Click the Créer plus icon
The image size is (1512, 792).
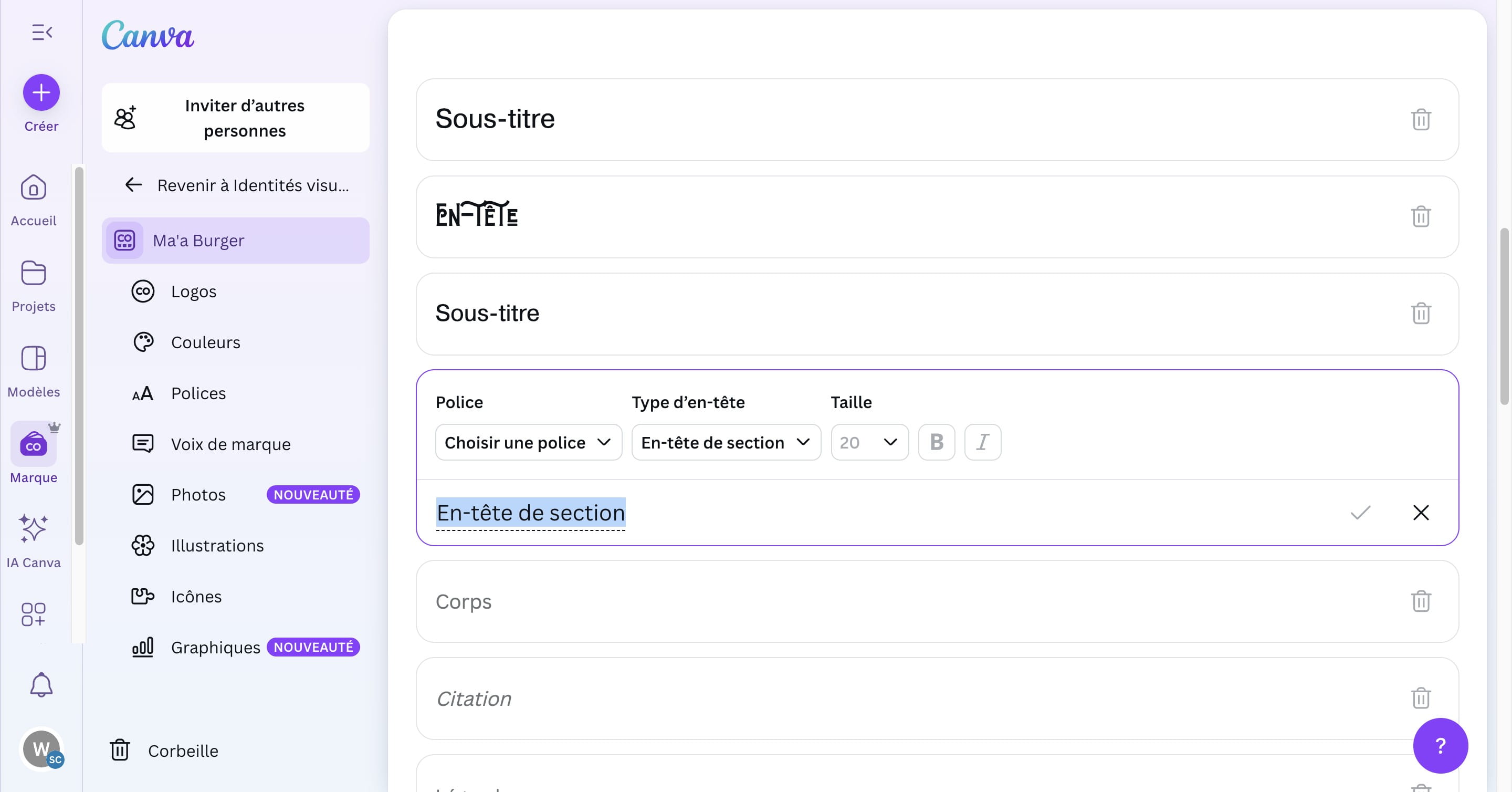[x=41, y=92]
